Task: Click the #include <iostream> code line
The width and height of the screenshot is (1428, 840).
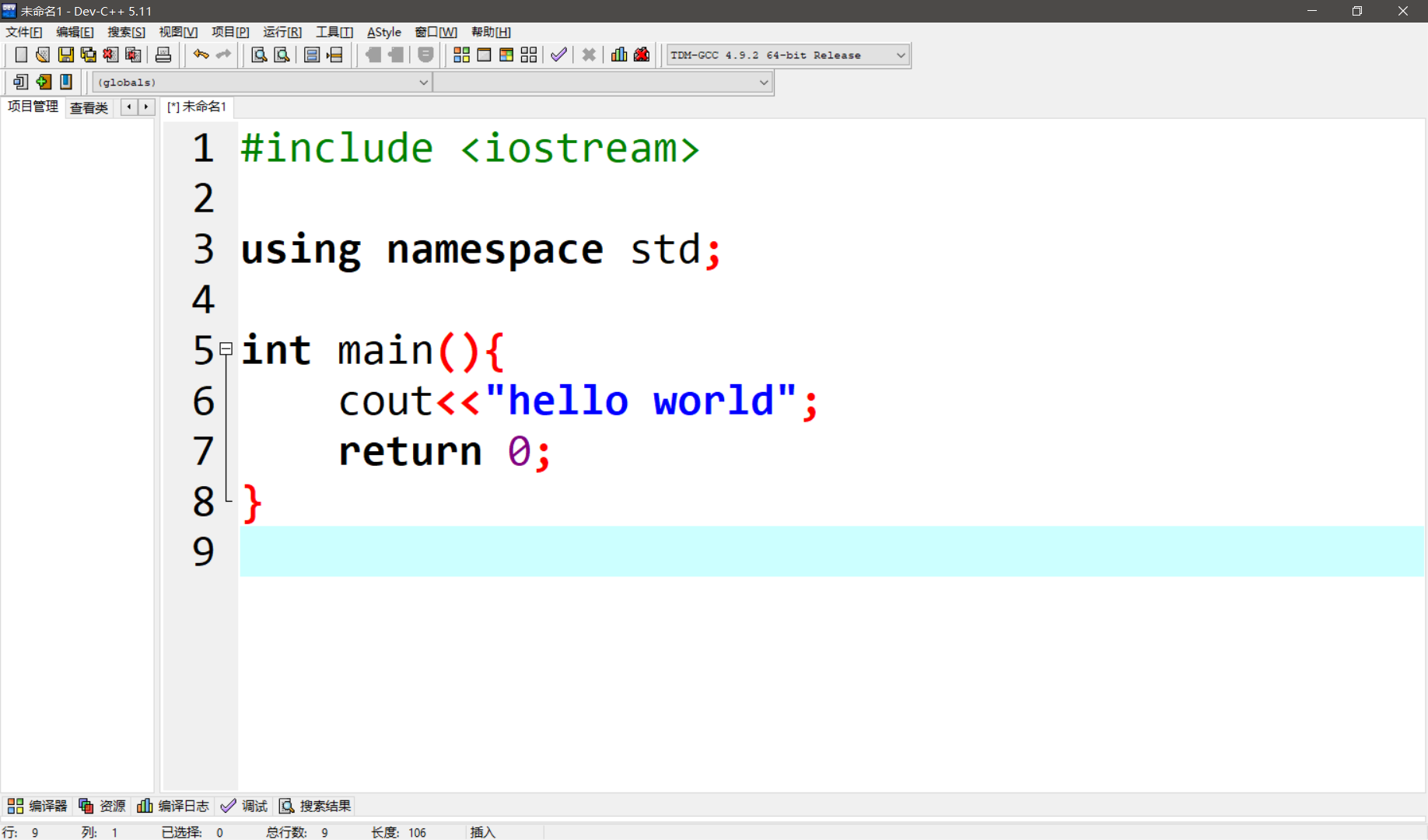Action: [471, 148]
